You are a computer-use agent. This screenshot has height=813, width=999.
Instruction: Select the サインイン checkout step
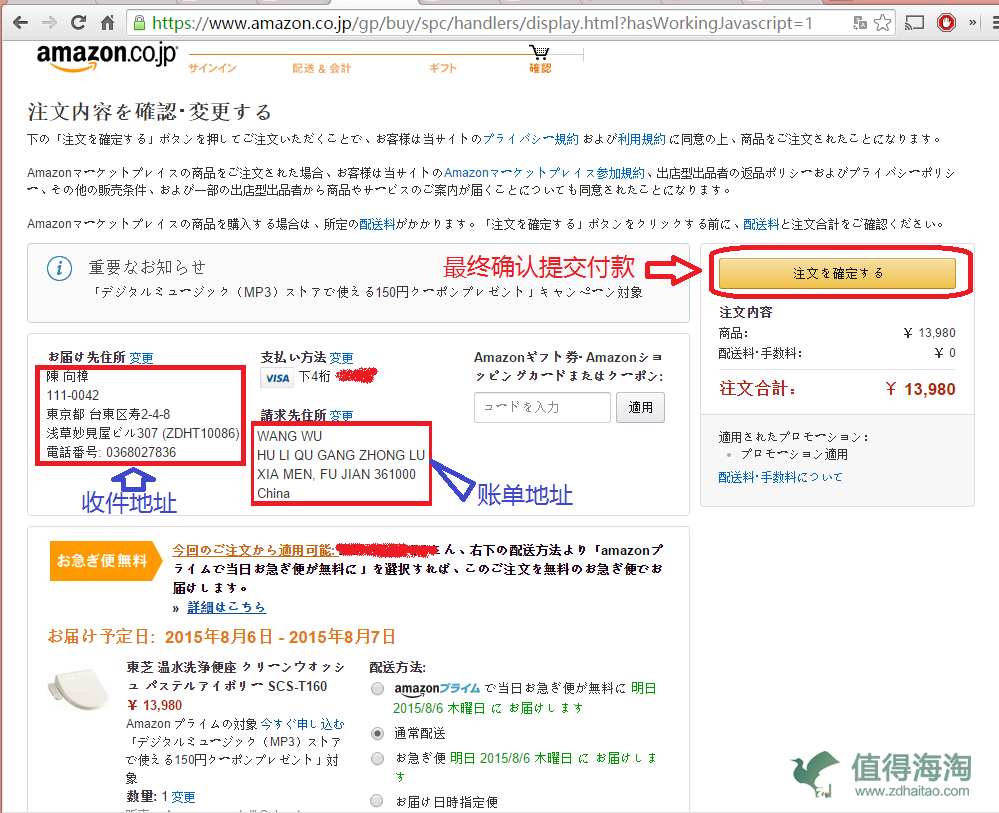pos(212,68)
